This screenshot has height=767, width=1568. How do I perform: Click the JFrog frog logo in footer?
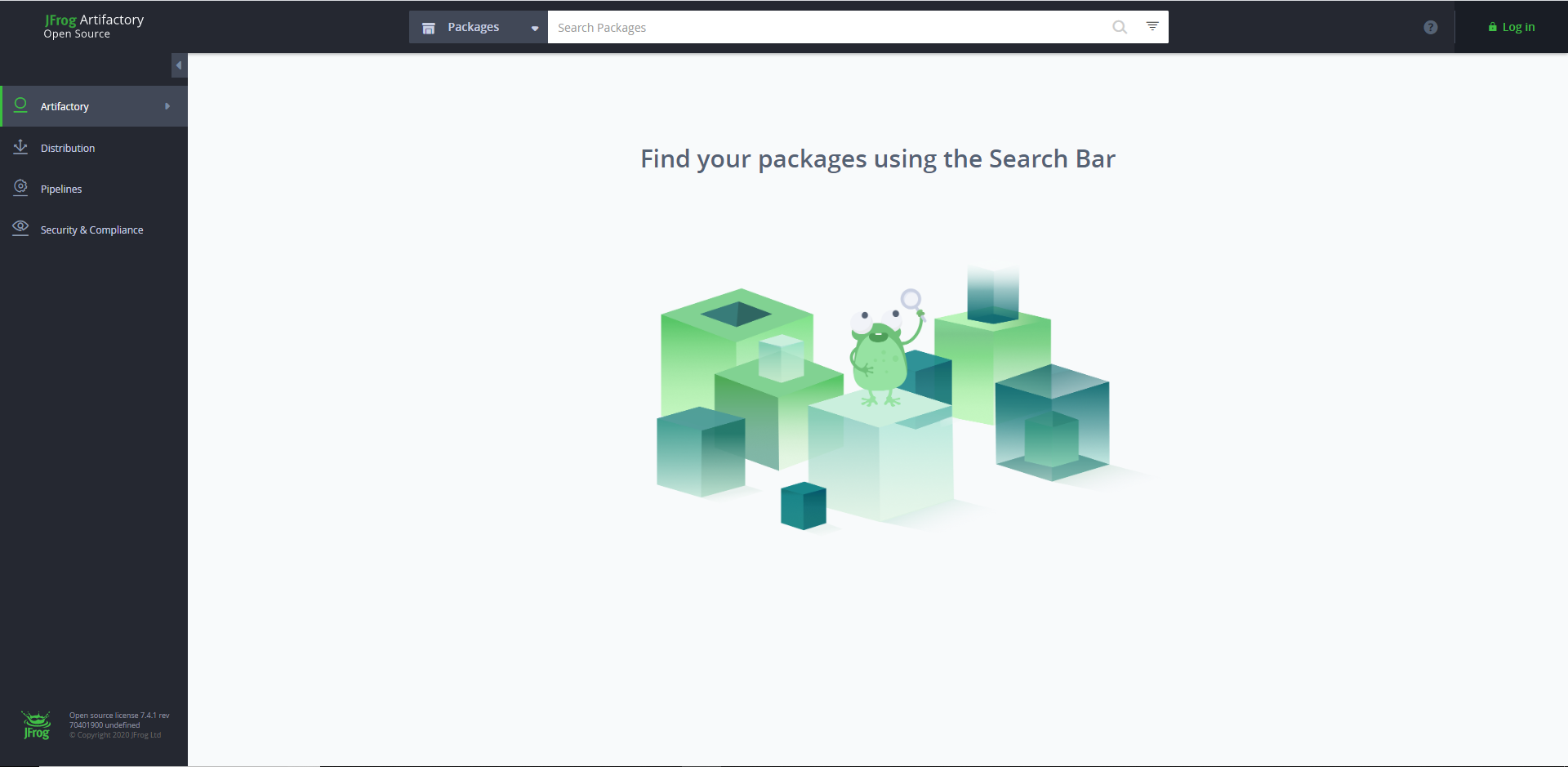(37, 725)
